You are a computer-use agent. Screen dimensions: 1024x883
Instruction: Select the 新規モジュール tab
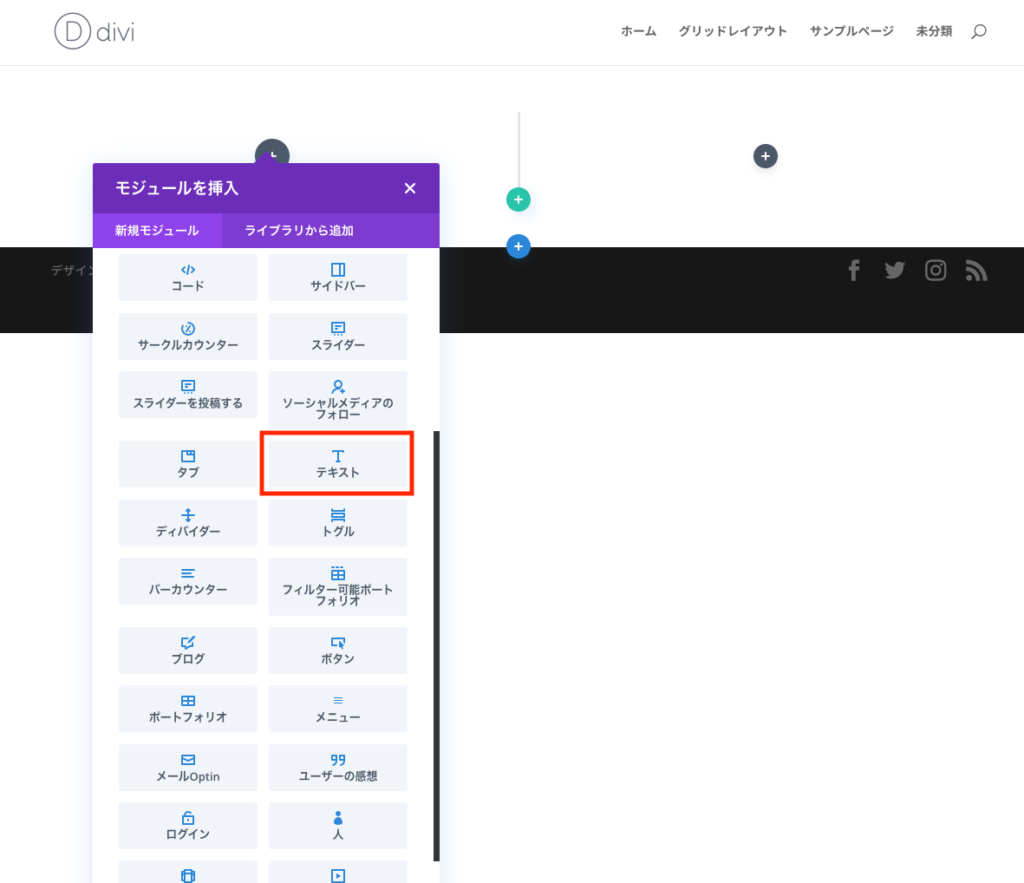tap(157, 230)
